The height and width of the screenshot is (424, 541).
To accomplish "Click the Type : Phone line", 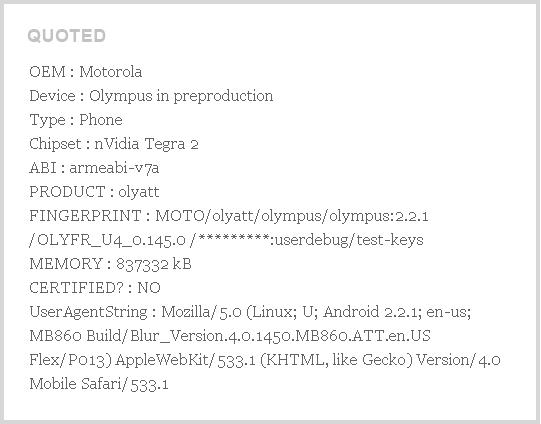I will pyautogui.click(x=76, y=120).
